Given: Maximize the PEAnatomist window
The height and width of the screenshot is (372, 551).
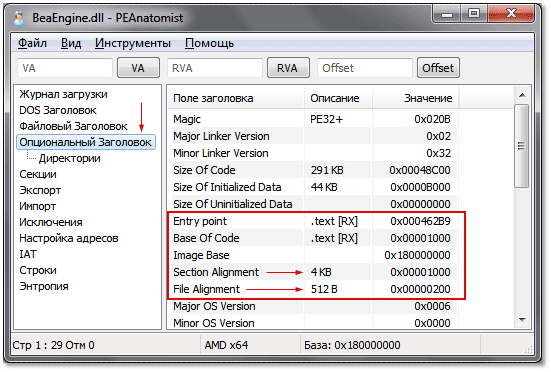Looking at the screenshot, I should [474, 14].
